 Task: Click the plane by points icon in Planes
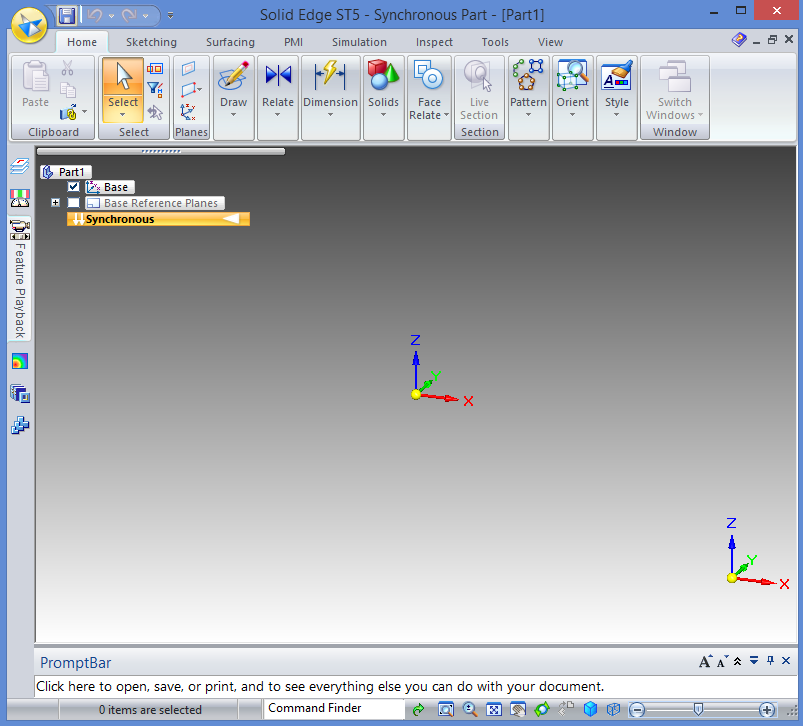187,90
